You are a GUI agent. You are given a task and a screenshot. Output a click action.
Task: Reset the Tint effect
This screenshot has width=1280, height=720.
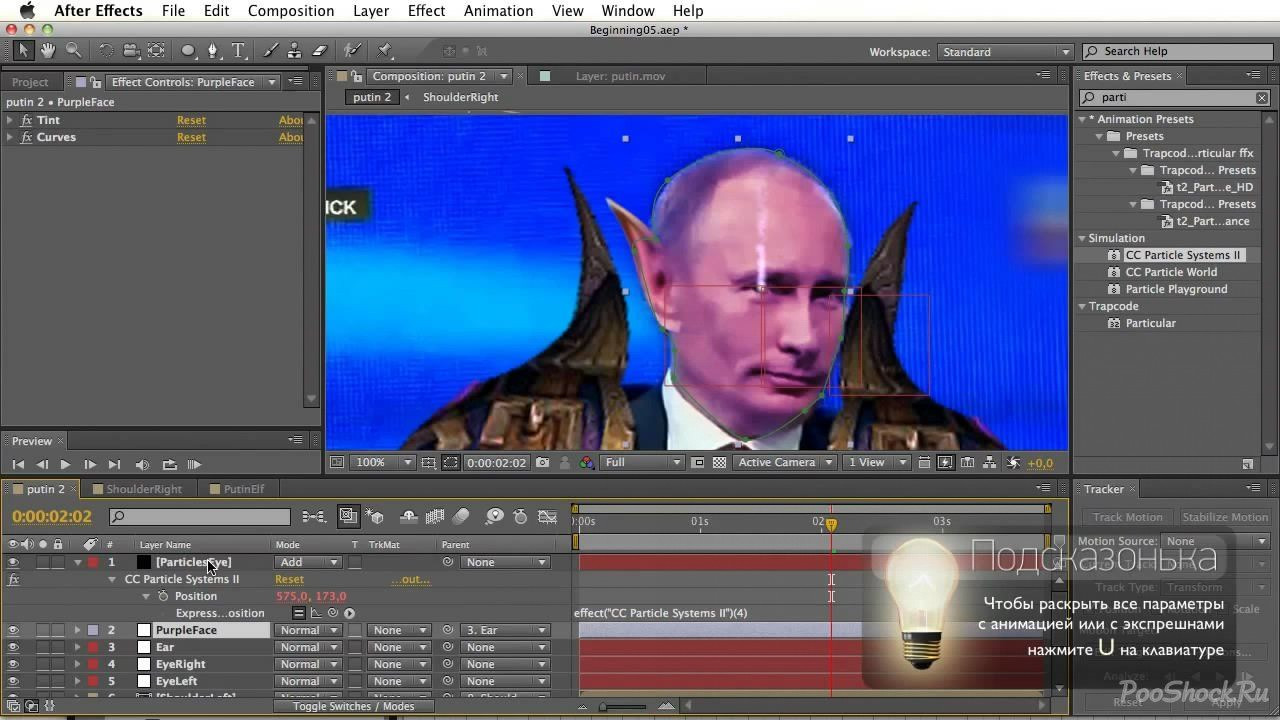point(191,120)
